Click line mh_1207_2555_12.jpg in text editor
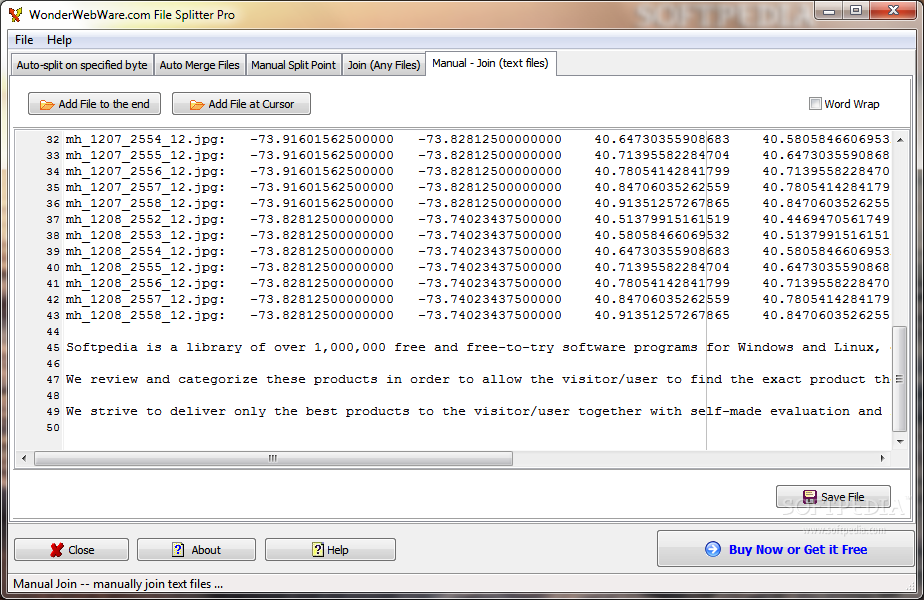This screenshot has height=600, width=924. click(477, 156)
